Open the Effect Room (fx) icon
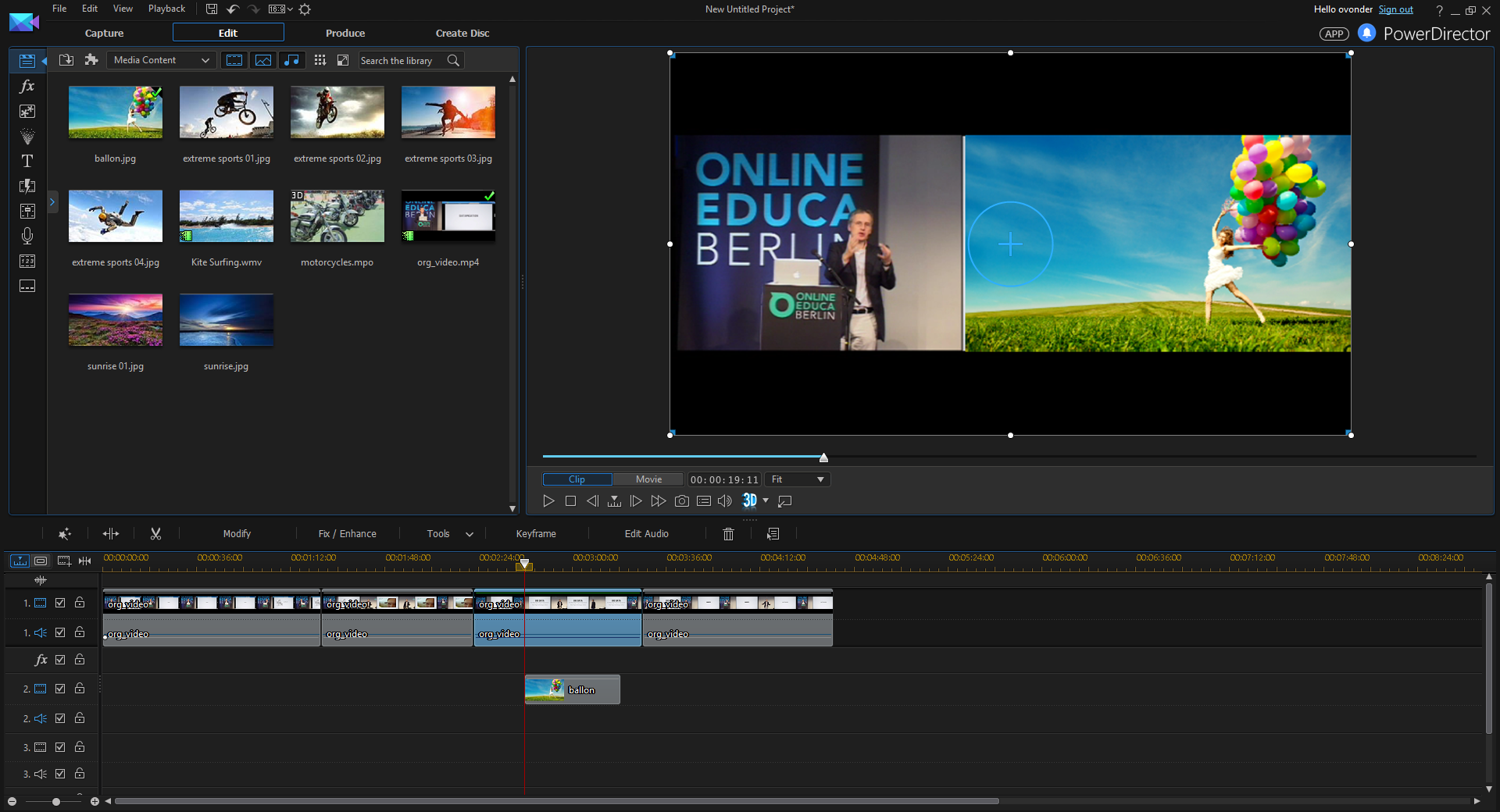1500x812 pixels. click(27, 86)
